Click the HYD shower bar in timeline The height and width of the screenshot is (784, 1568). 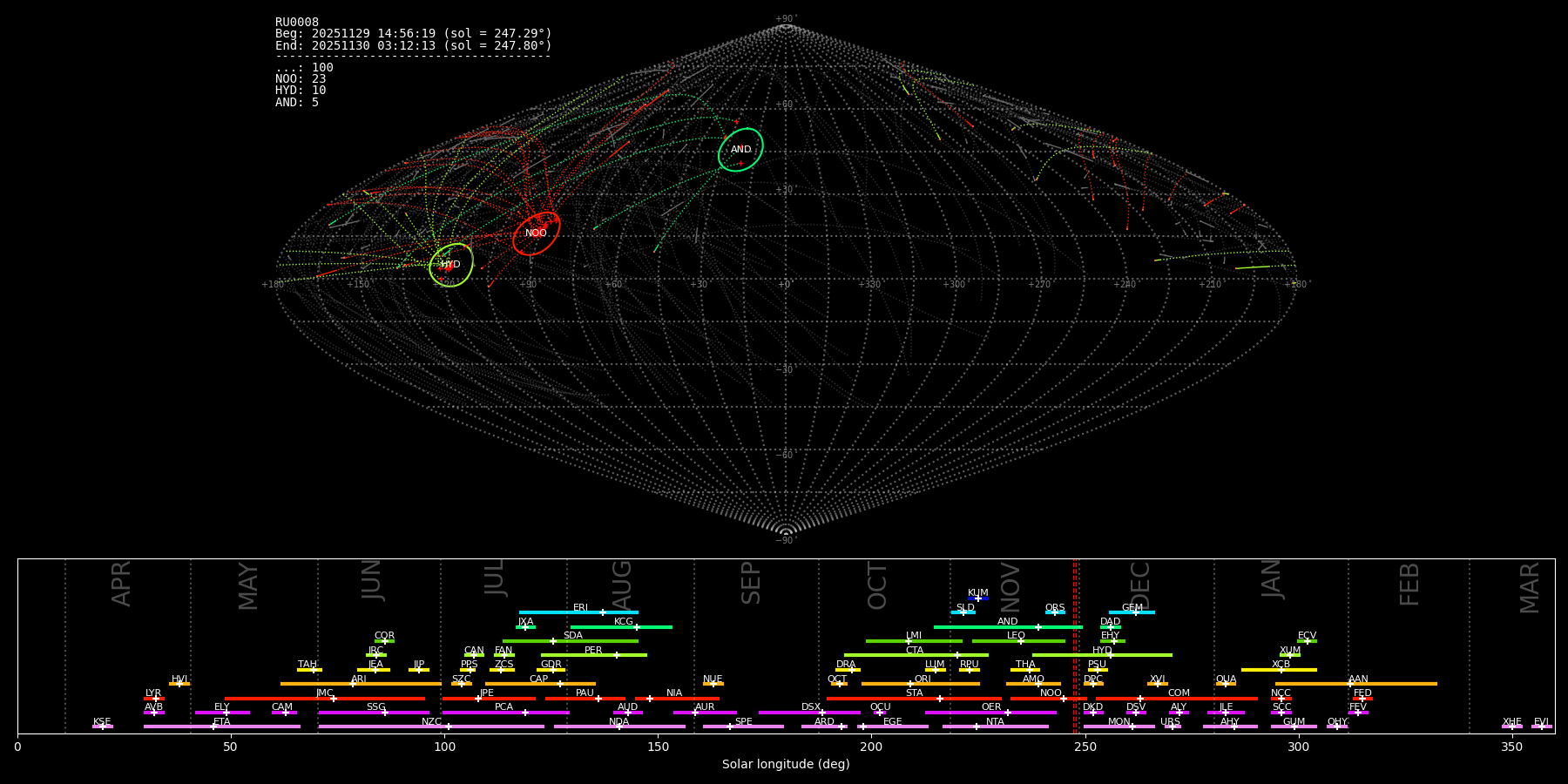[1102, 655]
